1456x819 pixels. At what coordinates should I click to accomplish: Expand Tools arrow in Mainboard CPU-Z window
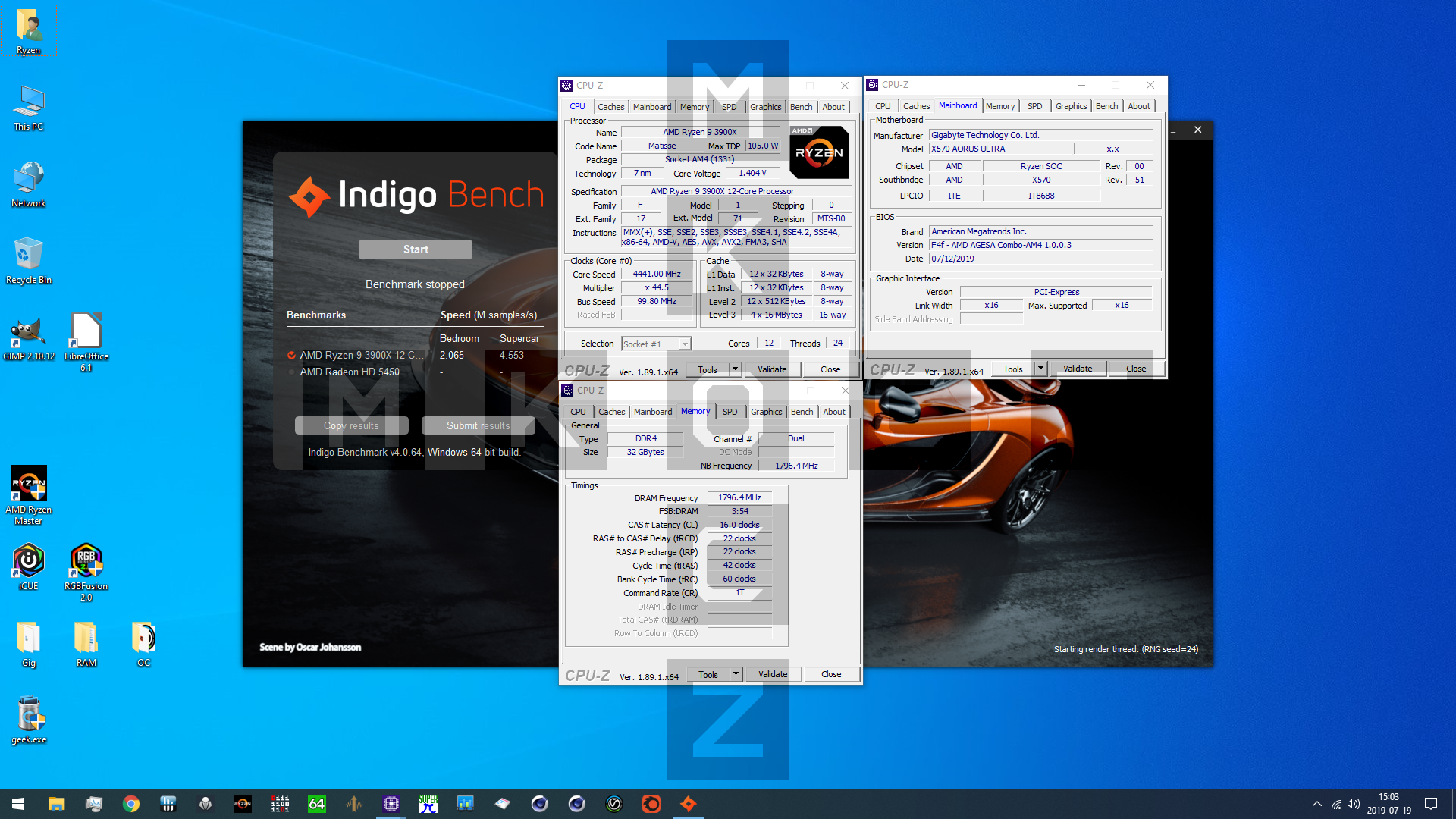[1040, 369]
